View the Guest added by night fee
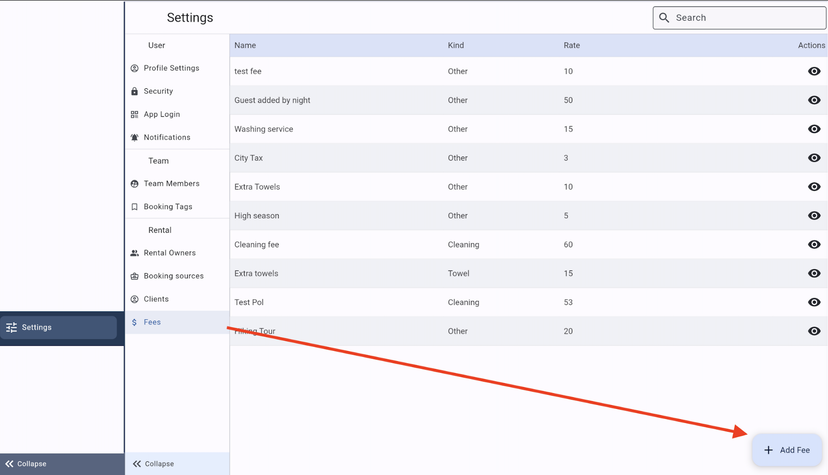The height and width of the screenshot is (475, 828). click(814, 100)
